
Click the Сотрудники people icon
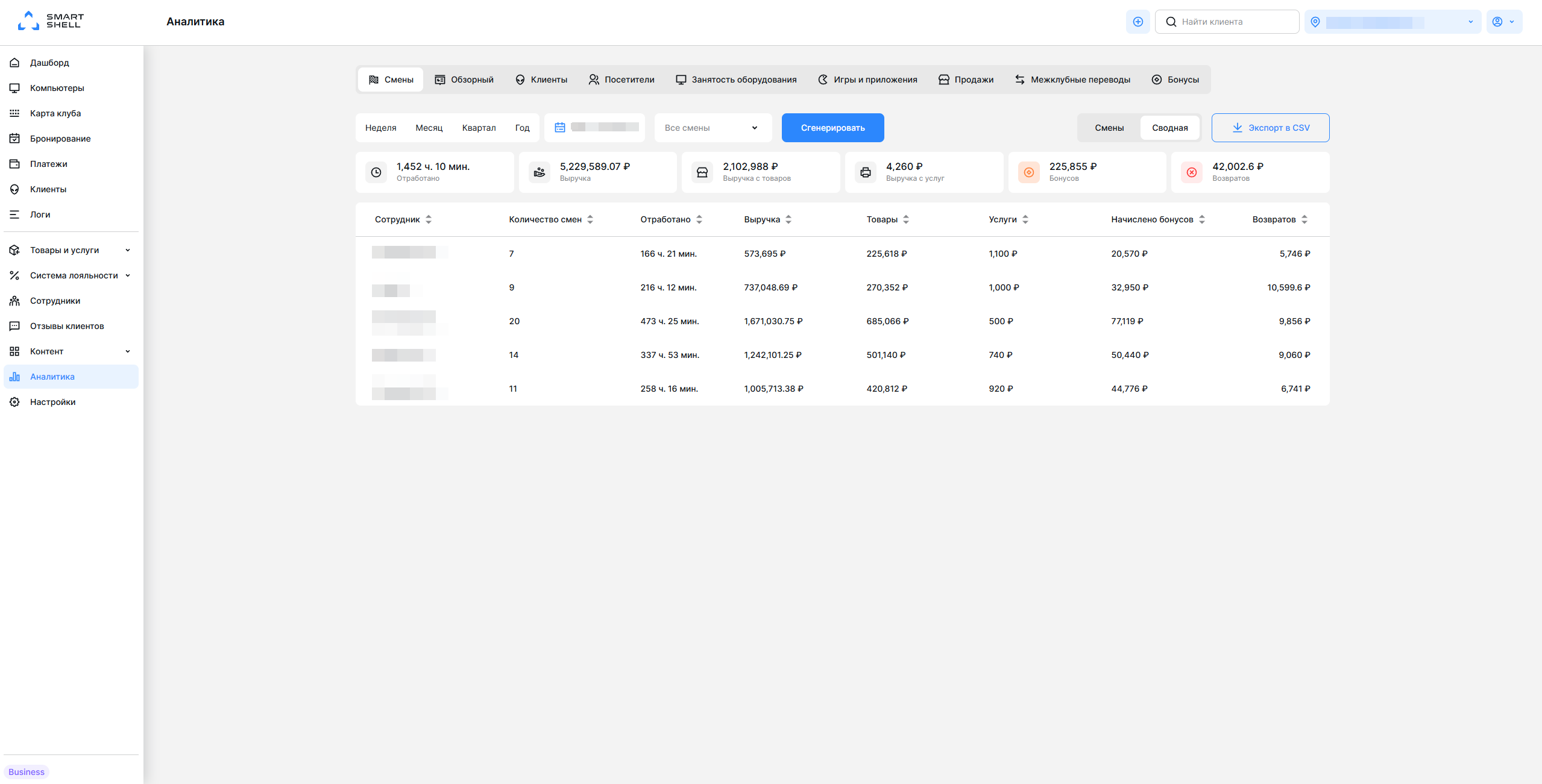coord(14,301)
